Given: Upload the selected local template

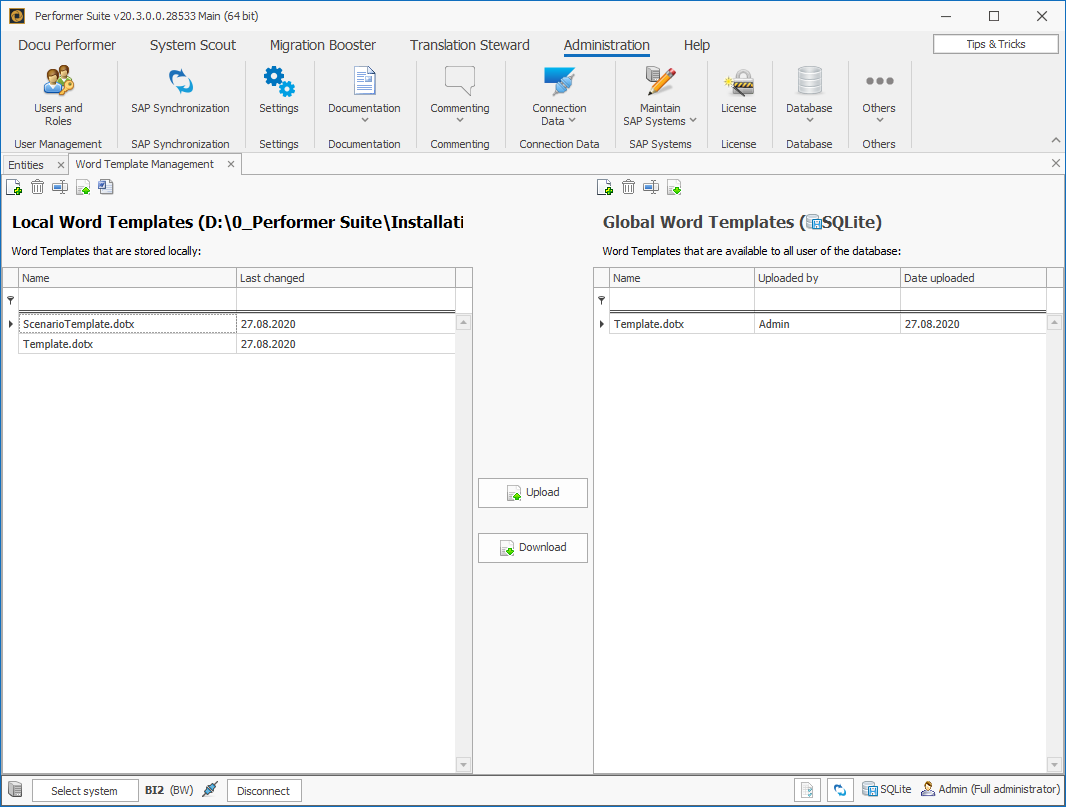Looking at the screenshot, I should 533,492.
